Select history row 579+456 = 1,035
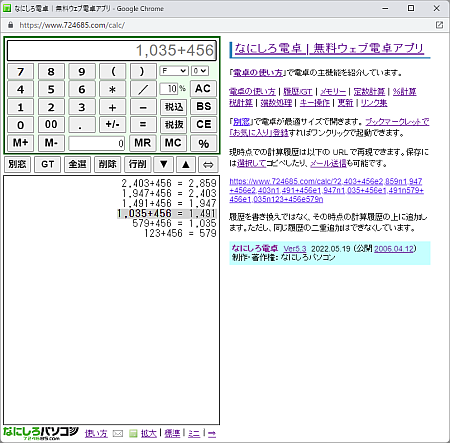 point(174,223)
